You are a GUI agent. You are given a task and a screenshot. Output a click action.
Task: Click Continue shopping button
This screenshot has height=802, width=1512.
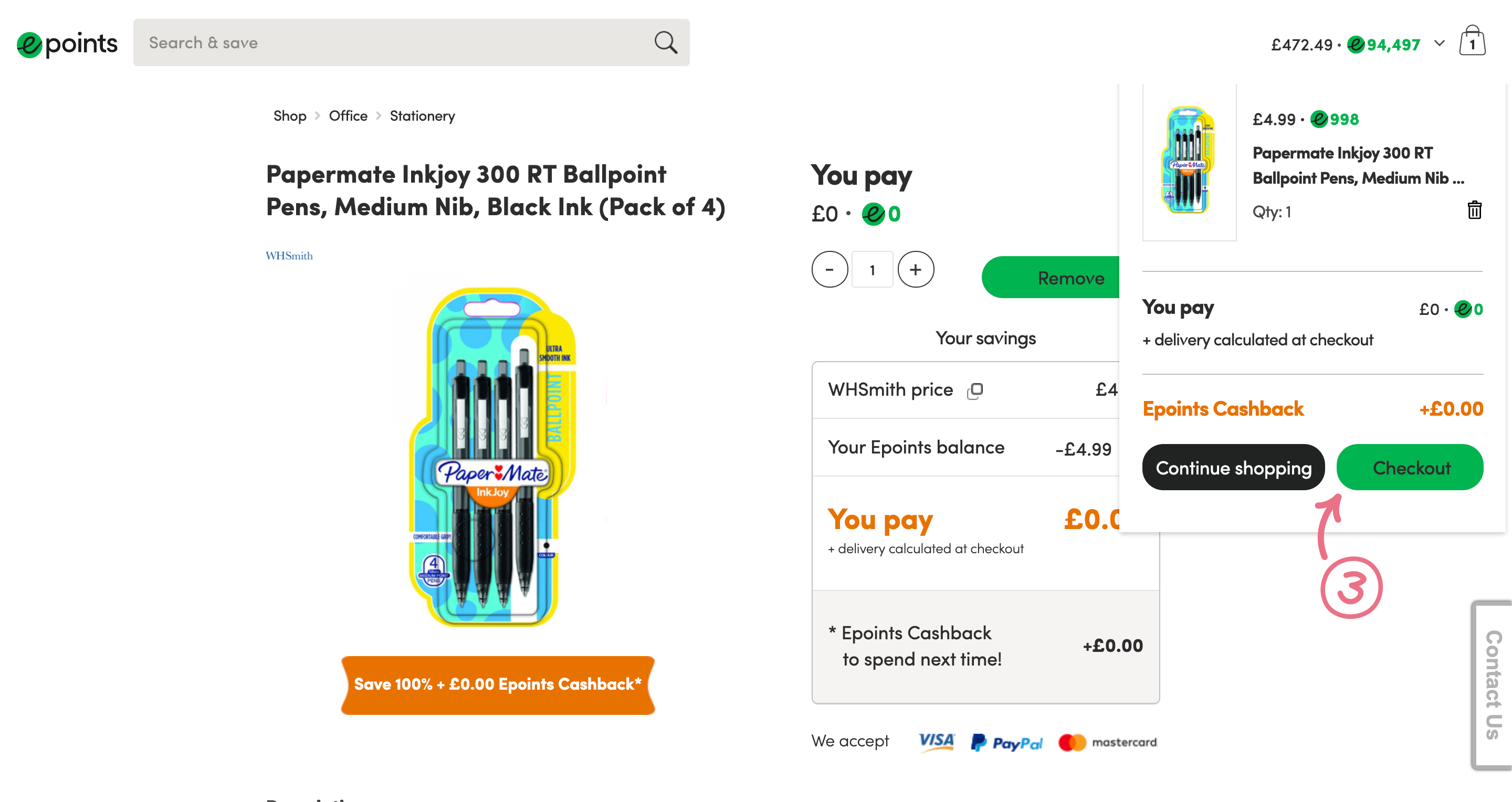[x=1233, y=468]
